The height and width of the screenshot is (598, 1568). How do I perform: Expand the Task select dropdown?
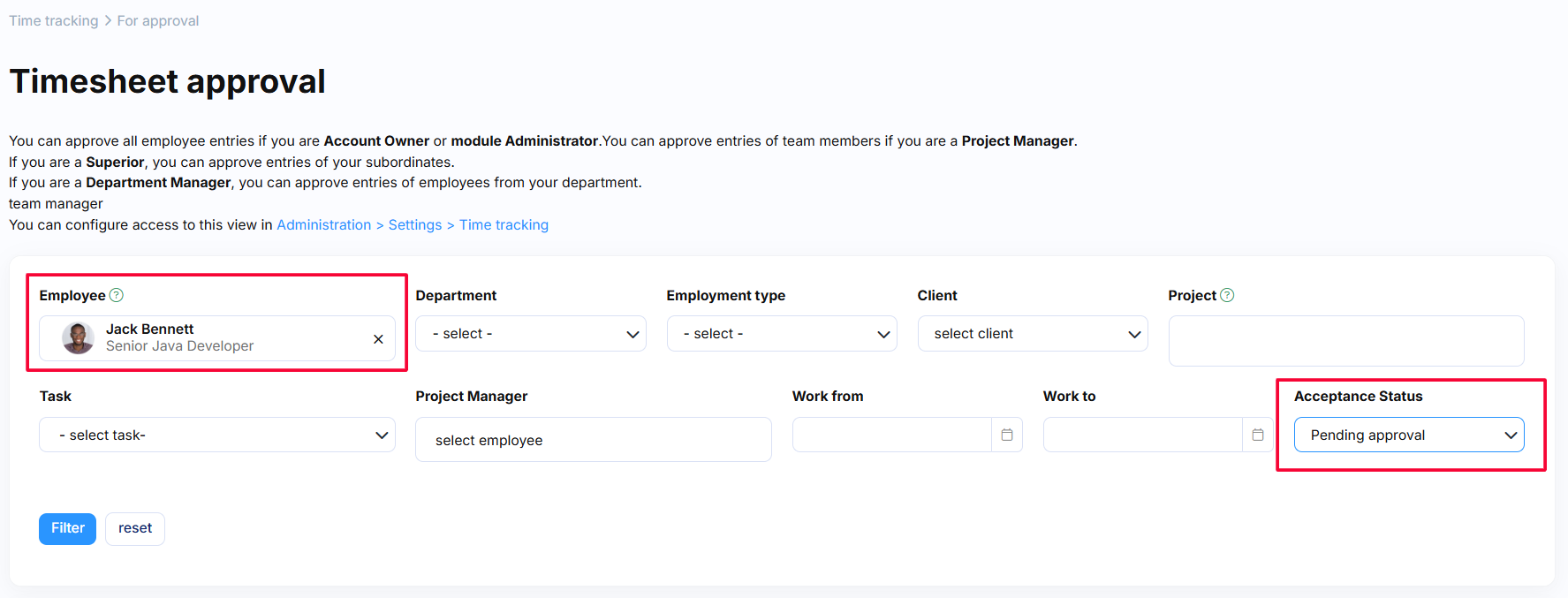coord(217,435)
